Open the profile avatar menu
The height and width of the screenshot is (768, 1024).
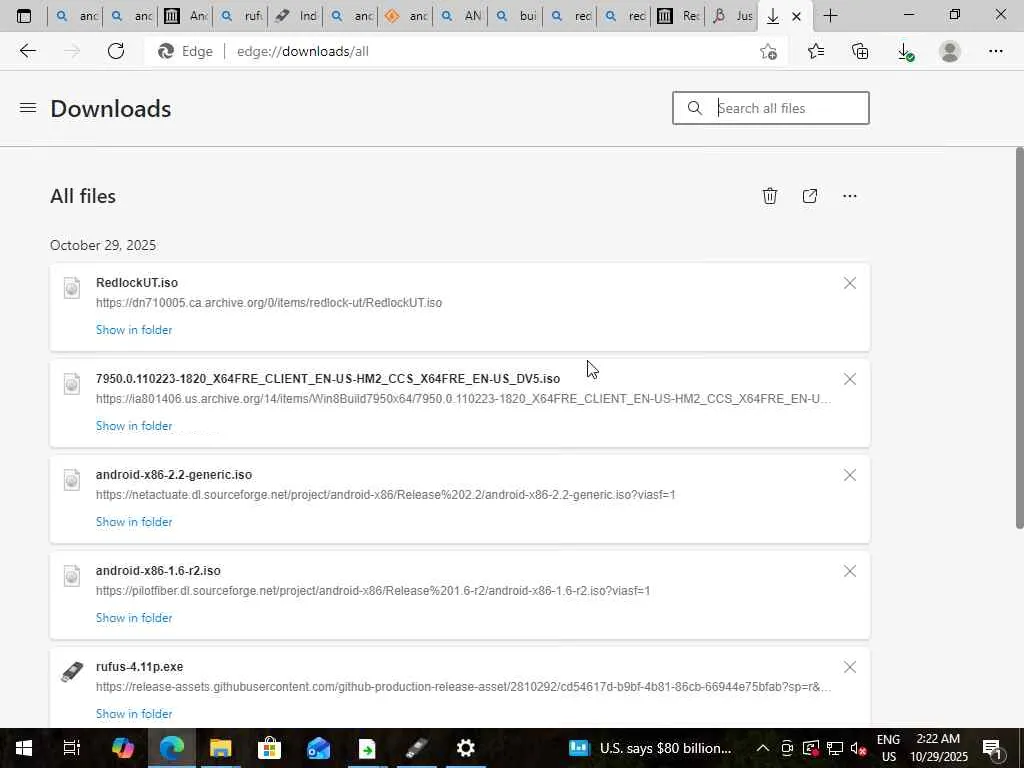(950, 51)
